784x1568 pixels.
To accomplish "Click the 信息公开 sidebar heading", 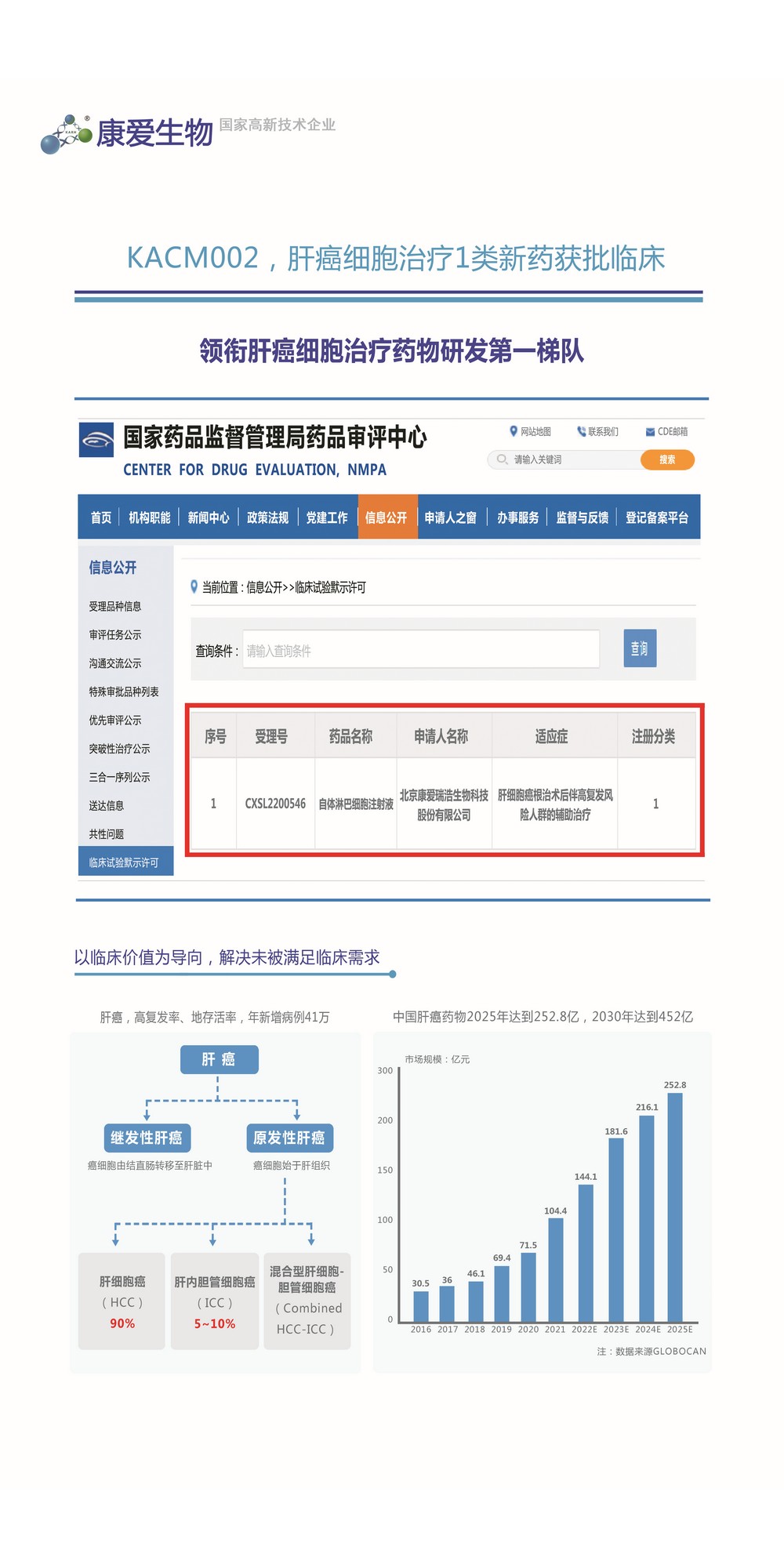I will (112, 567).
